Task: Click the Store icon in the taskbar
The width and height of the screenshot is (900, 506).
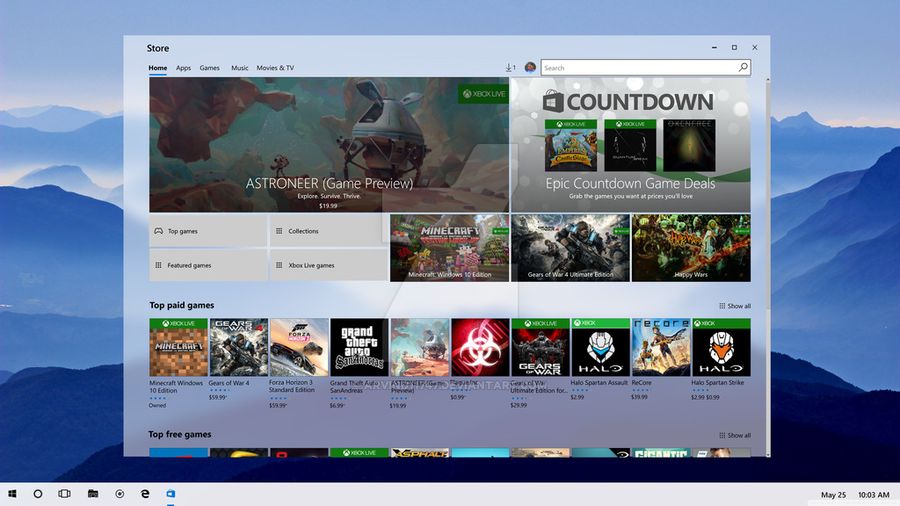Action: (x=171, y=494)
